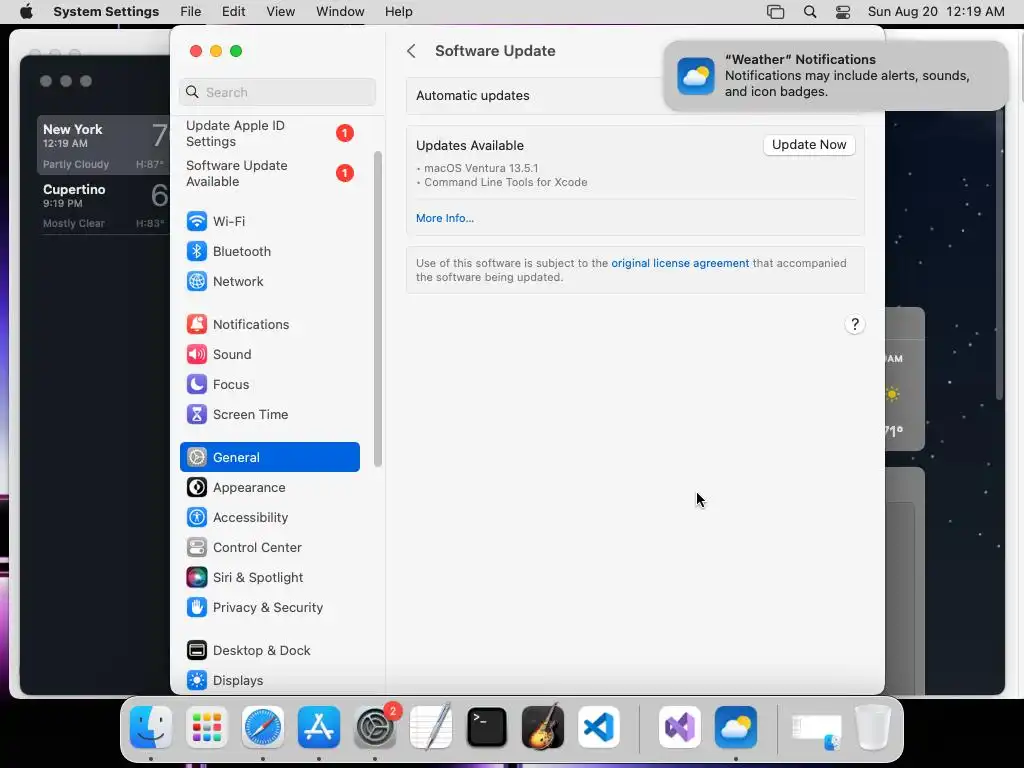Open Safari from the Dock

263,728
